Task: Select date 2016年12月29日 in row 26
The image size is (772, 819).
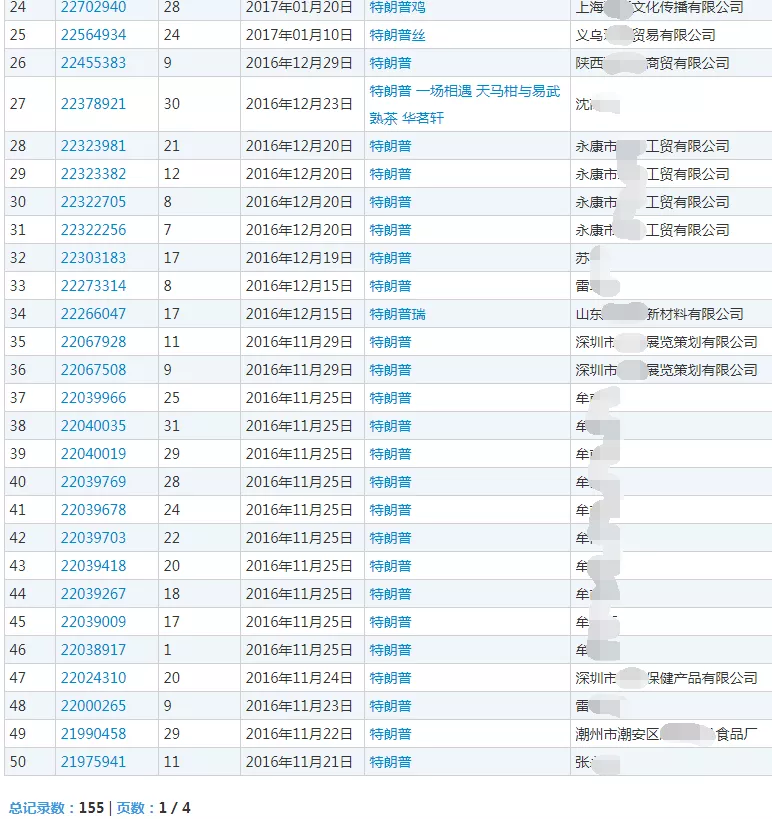Action: 299,63
